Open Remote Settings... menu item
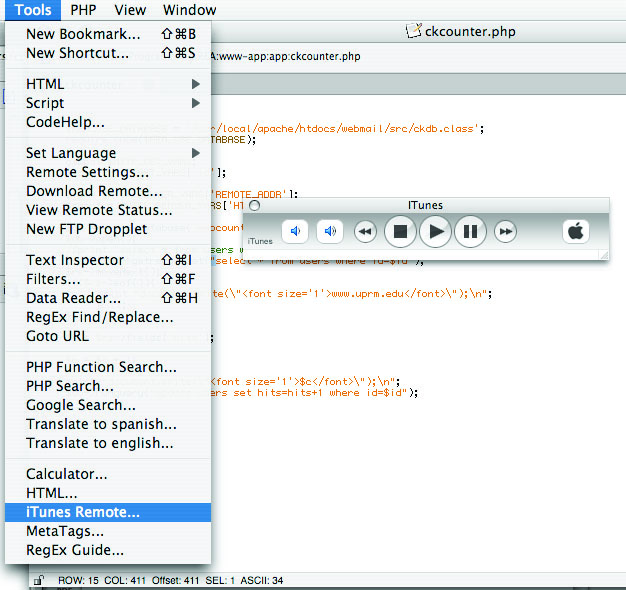The width and height of the screenshot is (626, 590). click(108, 172)
